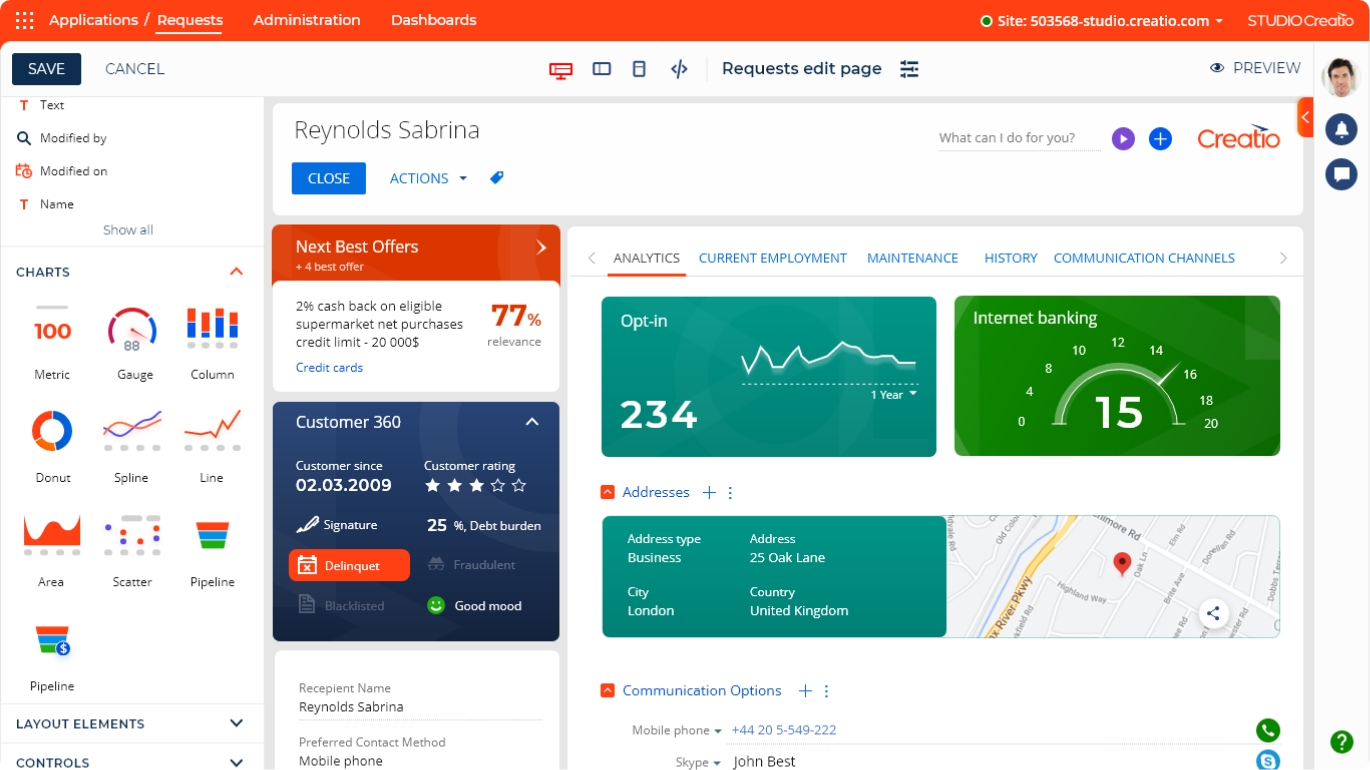This screenshot has width=1370, height=770.
Task: Collapse the Charts section
Action: [x=236, y=272]
